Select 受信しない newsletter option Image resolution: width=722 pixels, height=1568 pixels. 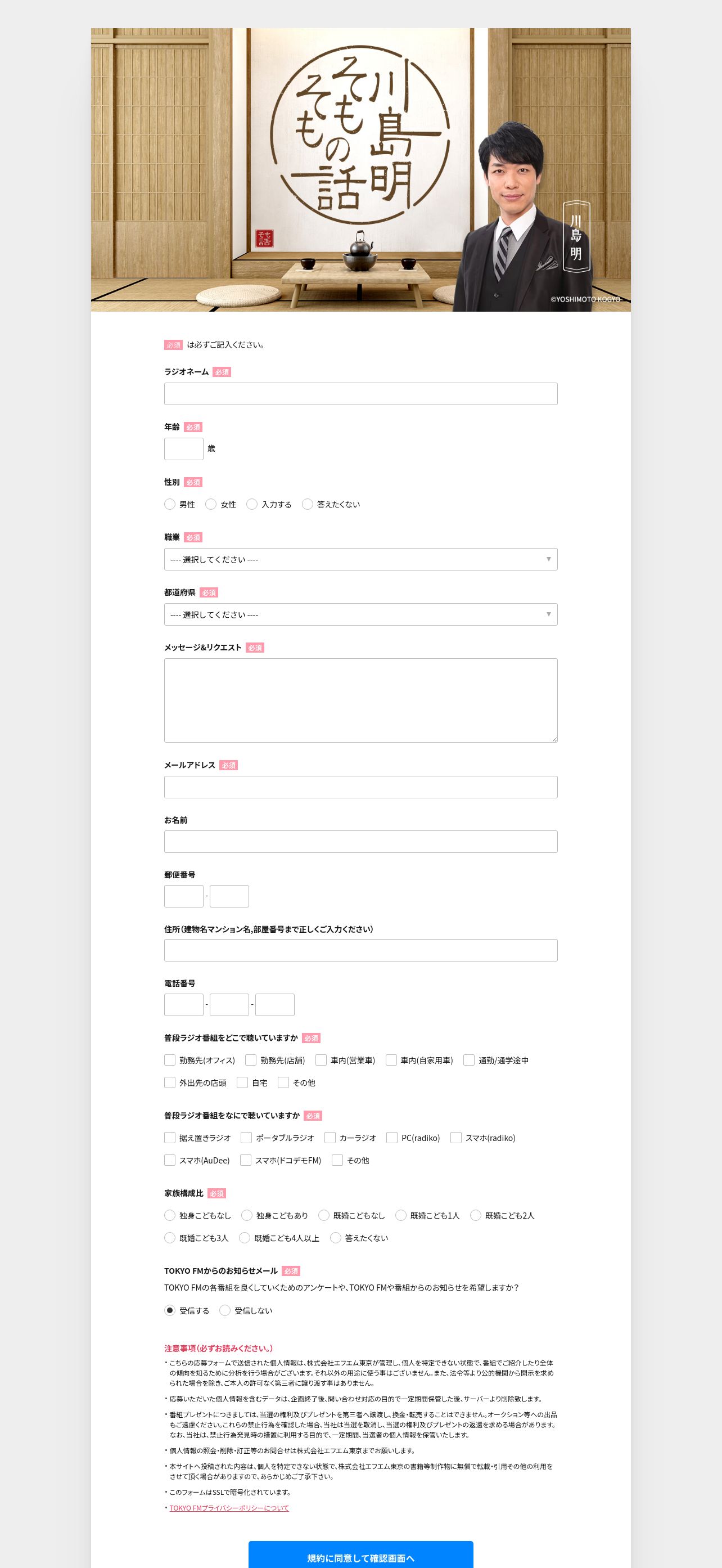pyautogui.click(x=225, y=1310)
